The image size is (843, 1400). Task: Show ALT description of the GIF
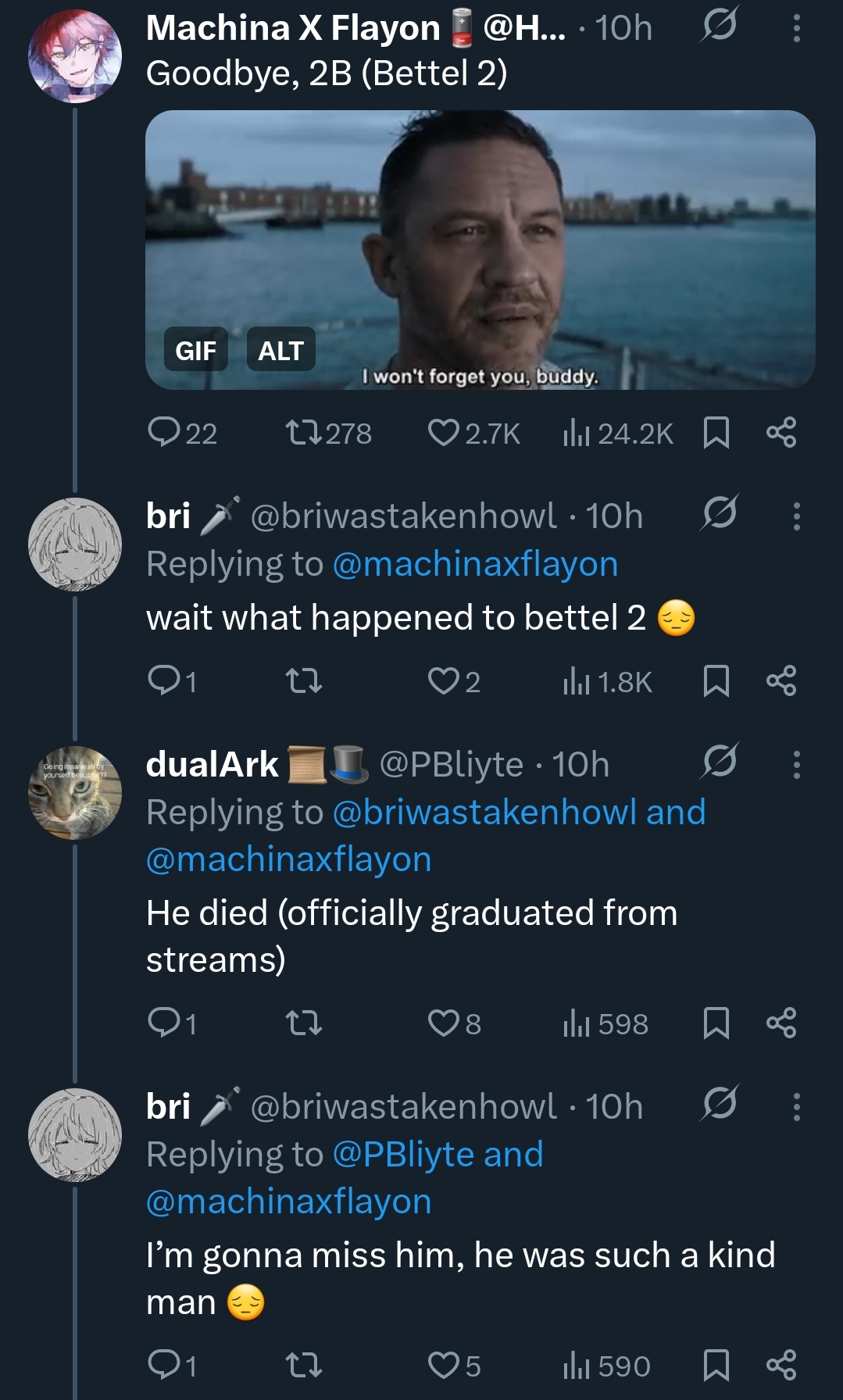[x=280, y=350]
